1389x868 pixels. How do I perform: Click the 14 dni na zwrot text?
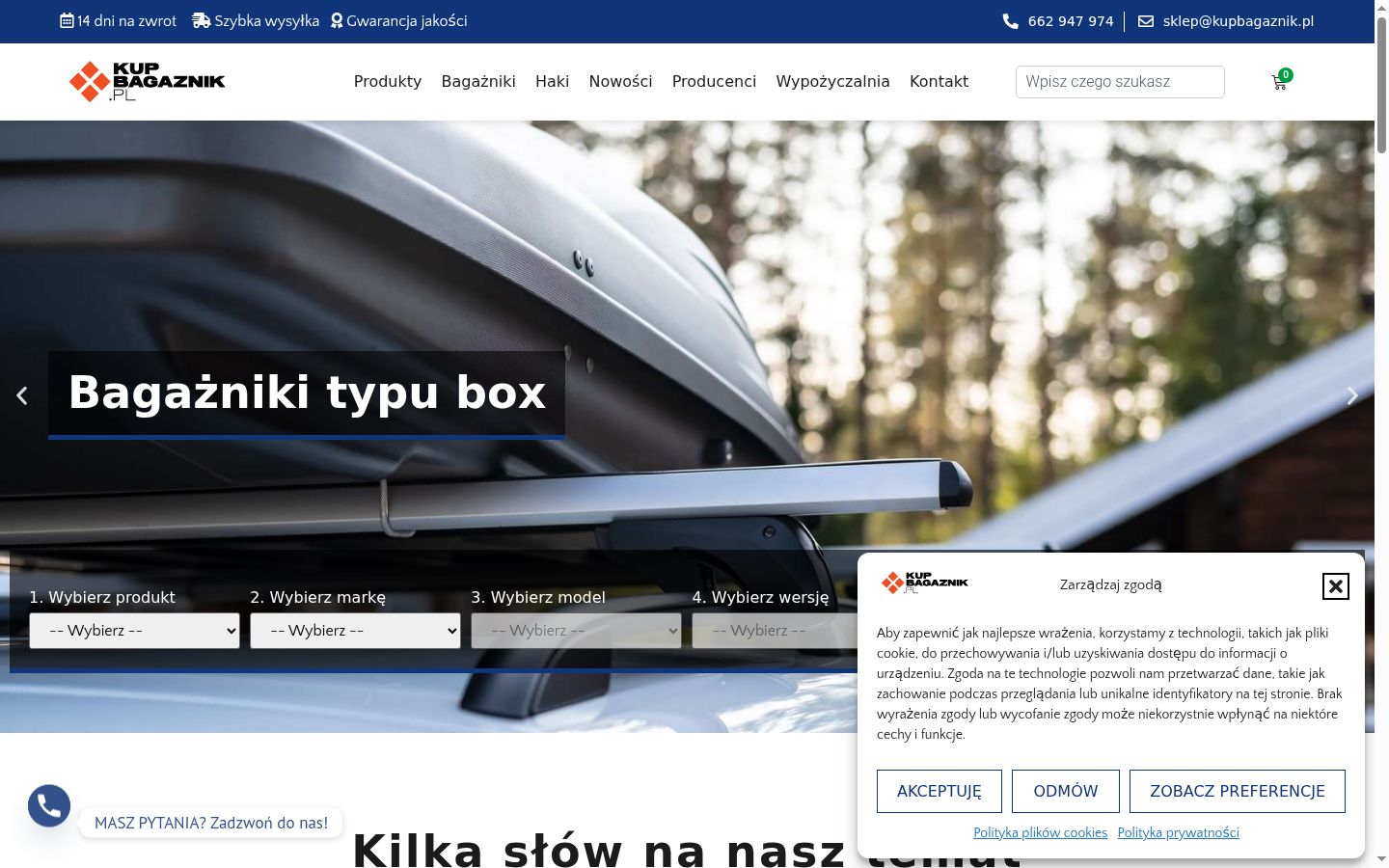click(127, 21)
